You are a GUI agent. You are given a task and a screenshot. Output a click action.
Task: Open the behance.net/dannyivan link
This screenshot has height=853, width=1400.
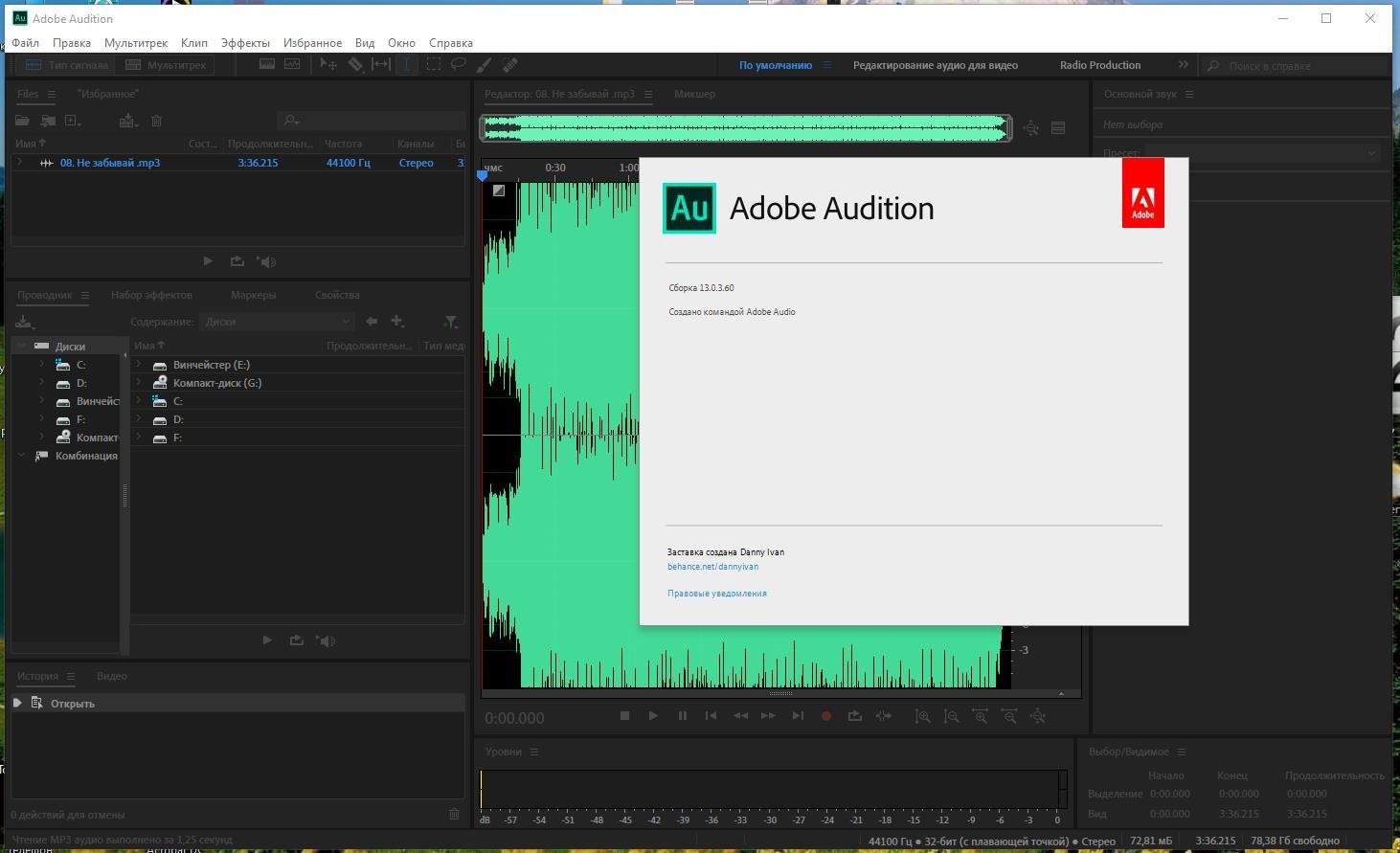click(x=712, y=566)
